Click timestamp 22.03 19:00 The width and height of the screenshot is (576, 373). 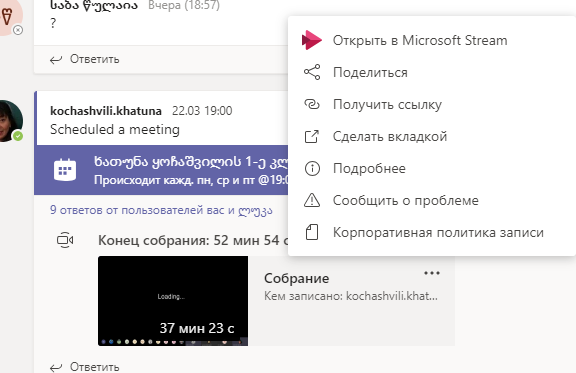pos(202,111)
